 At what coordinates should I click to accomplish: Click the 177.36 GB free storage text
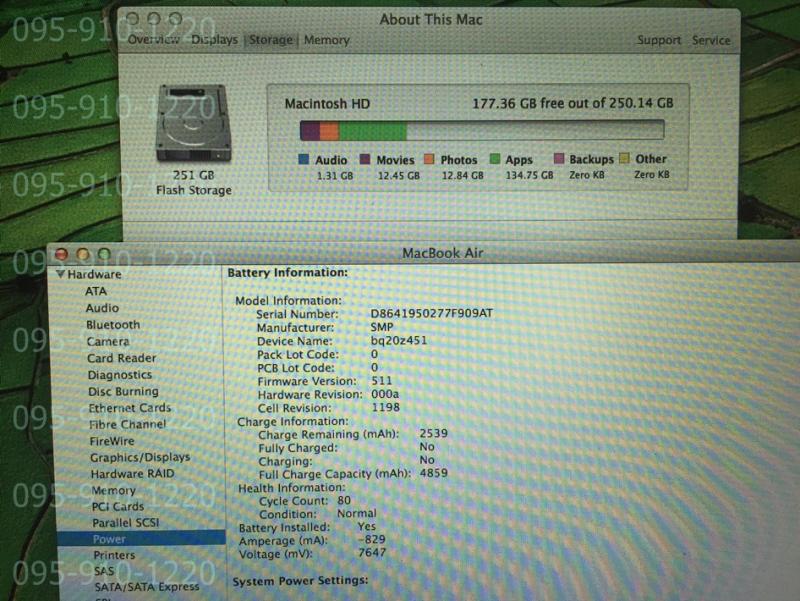pos(573,104)
